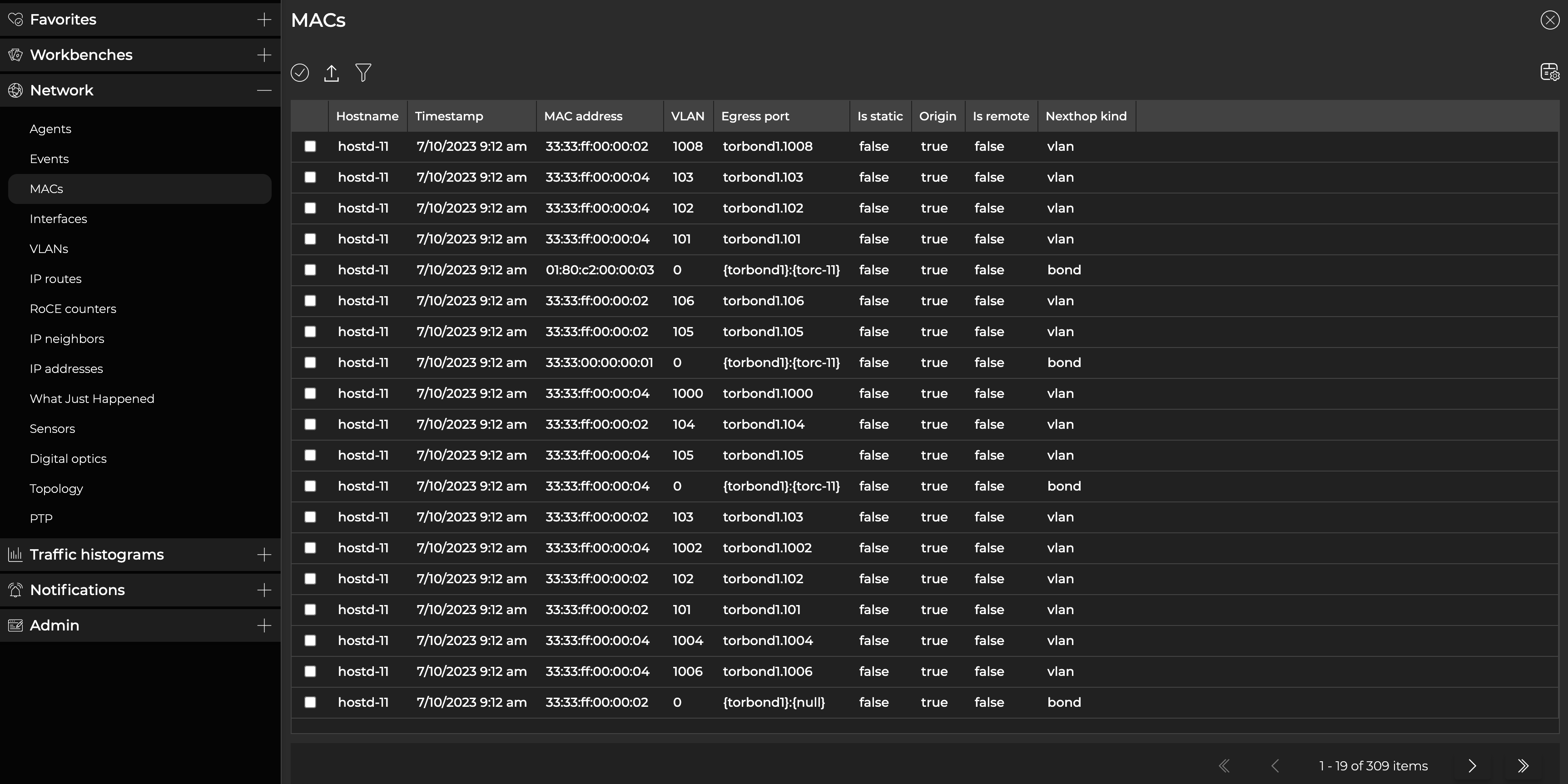Expand the Admin section
The image size is (1568, 784).
pyautogui.click(x=264, y=625)
